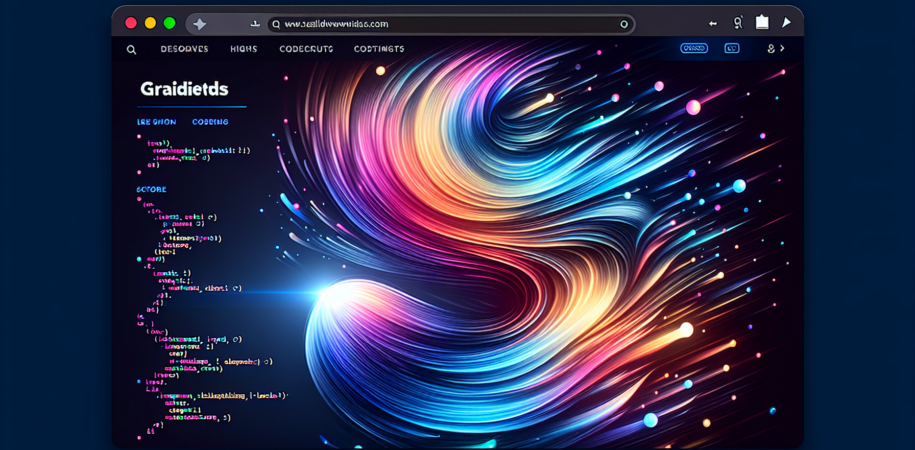Open the CODTINGTS menu item

(x=379, y=49)
